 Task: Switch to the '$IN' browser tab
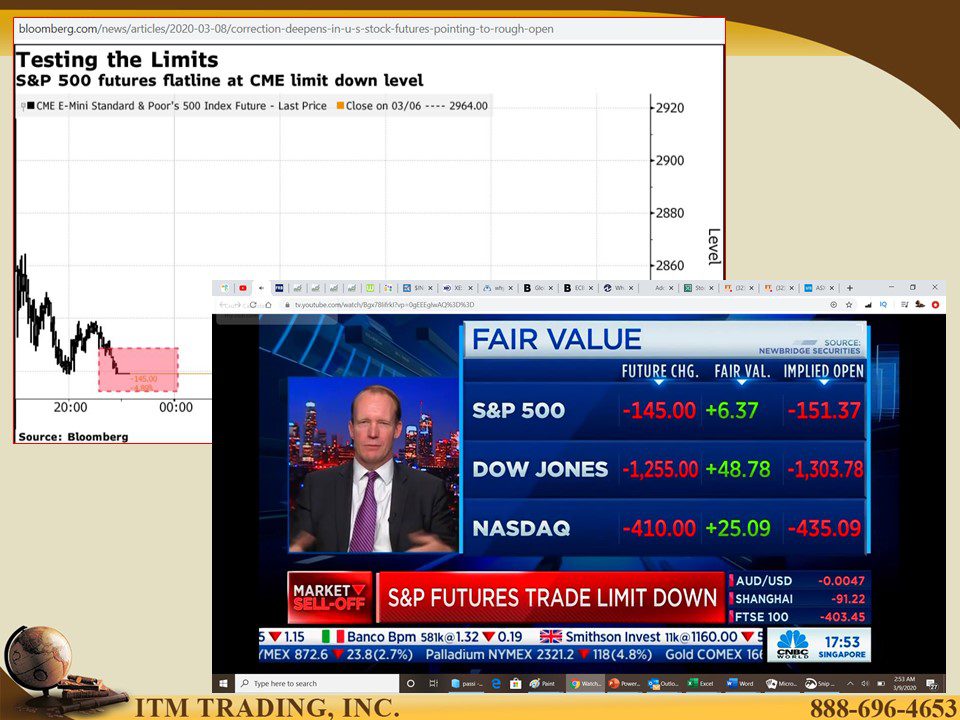pos(418,288)
